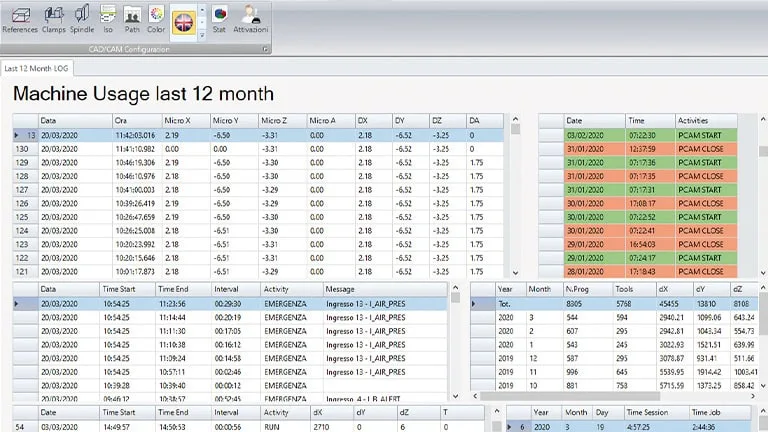Viewport: 768px width, 432px height.
Task: Select the Tot. summary row
Action: tap(615, 304)
